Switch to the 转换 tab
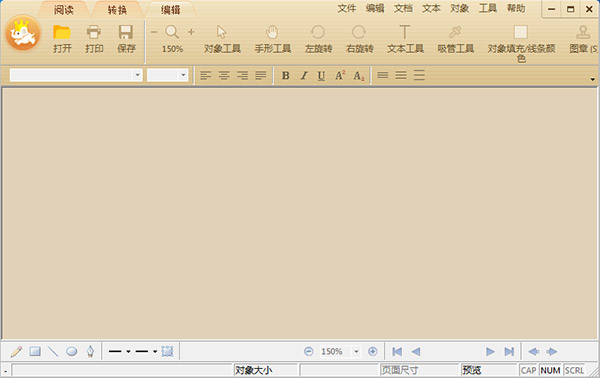 [x=117, y=10]
